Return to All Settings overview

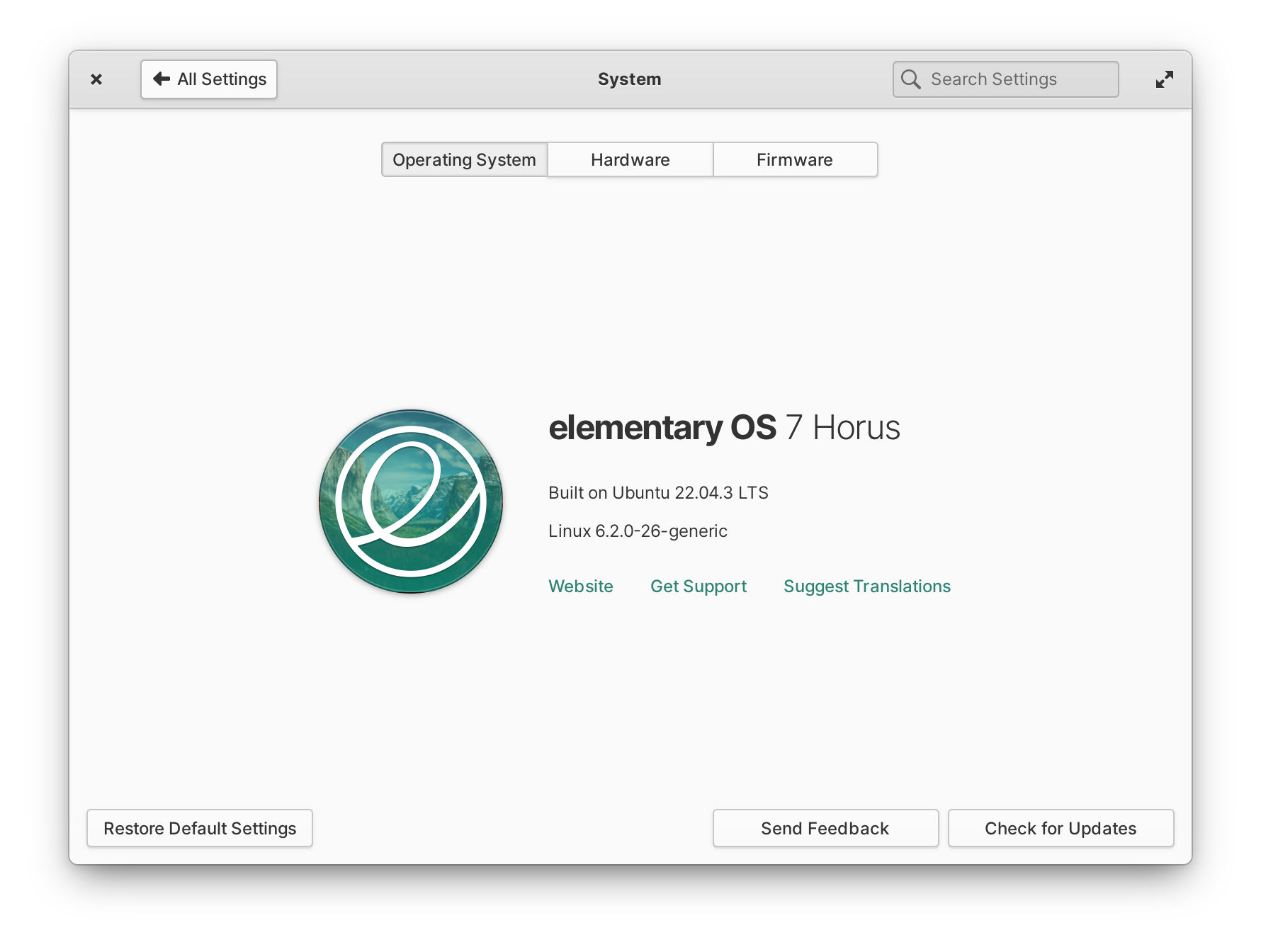pyautogui.click(x=209, y=79)
